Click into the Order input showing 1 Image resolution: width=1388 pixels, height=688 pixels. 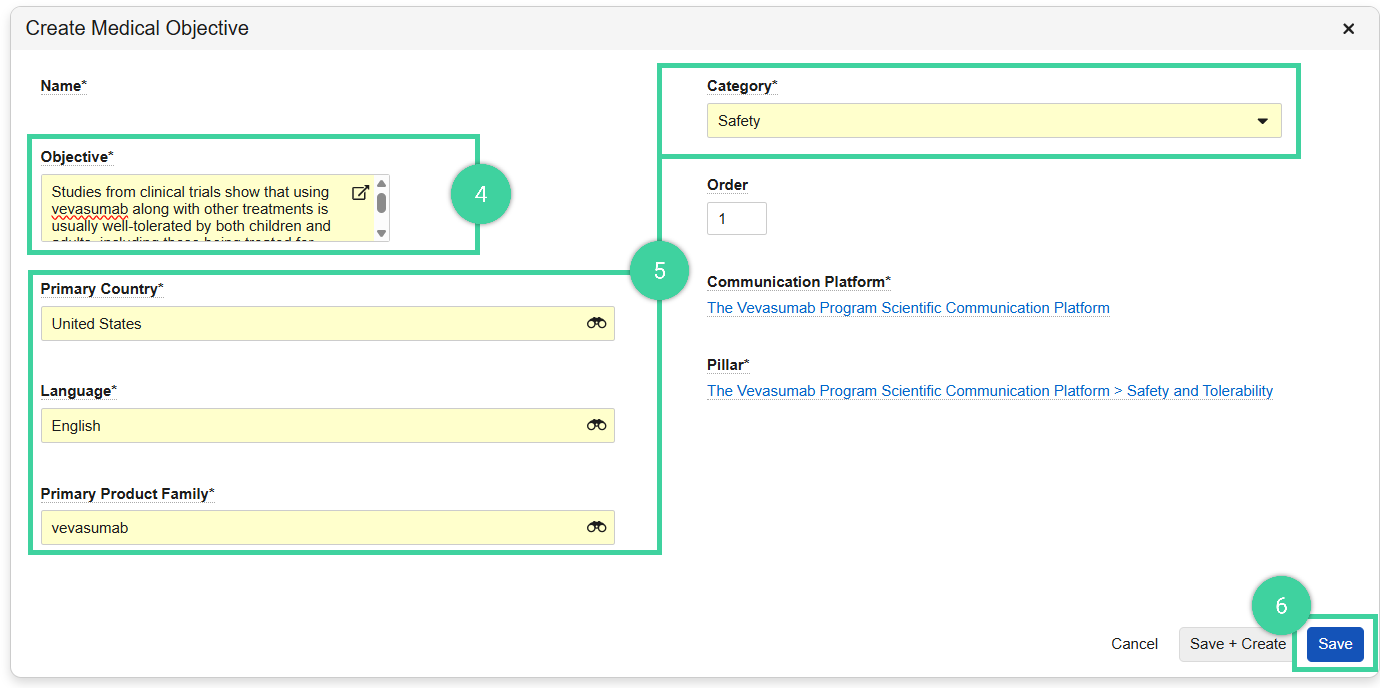pos(737,218)
